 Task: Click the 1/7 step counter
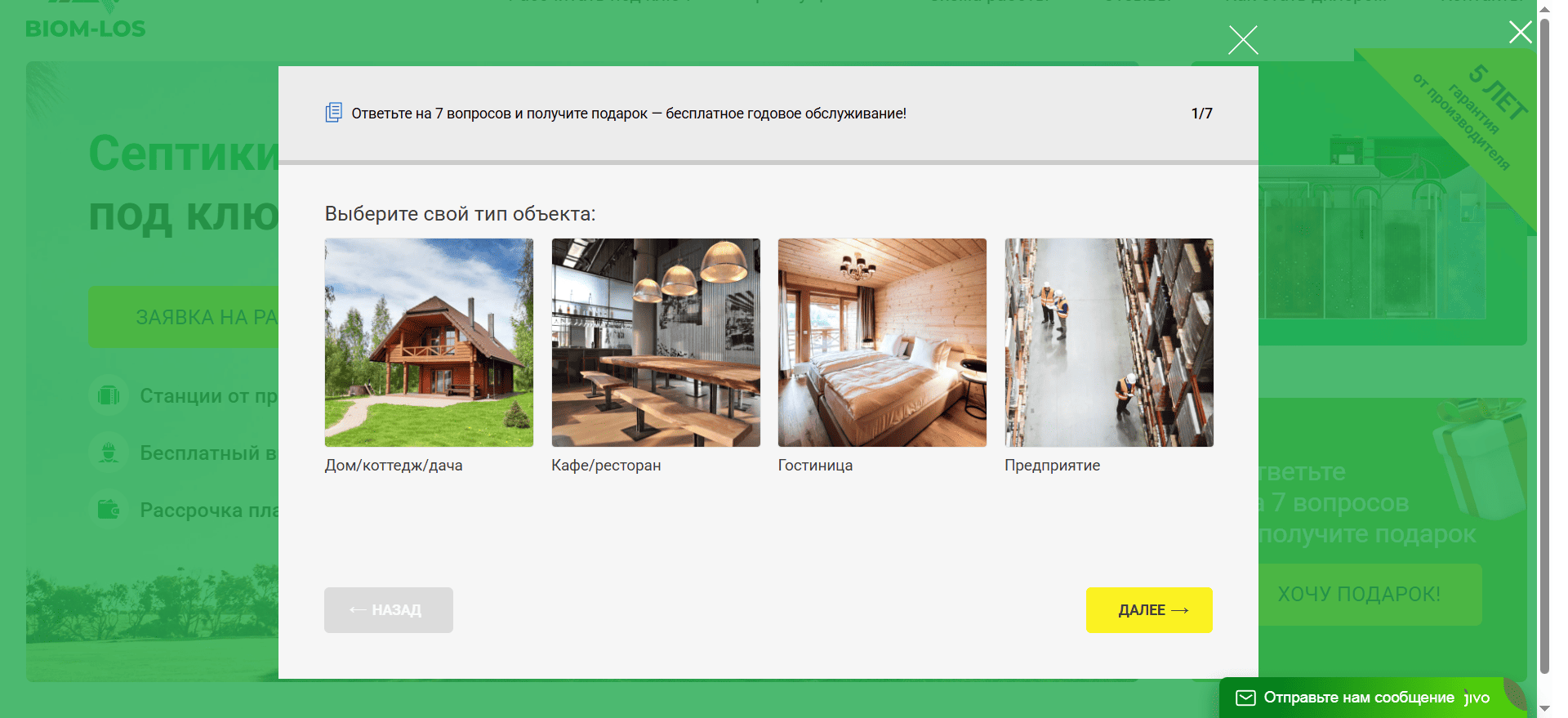pyautogui.click(x=1201, y=114)
